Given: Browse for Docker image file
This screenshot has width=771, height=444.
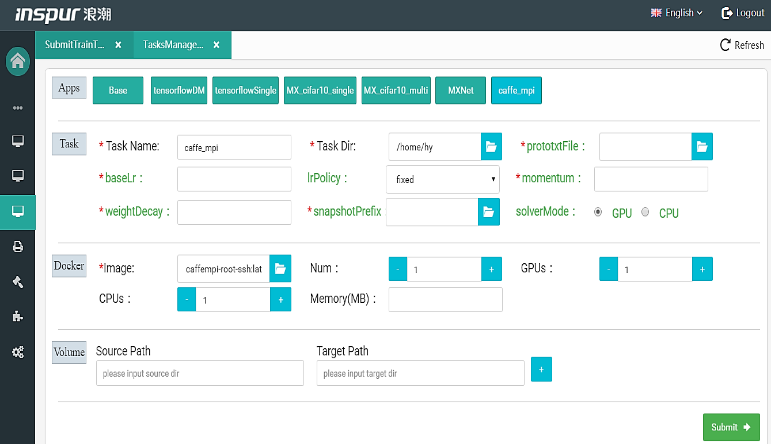Looking at the screenshot, I should (280, 268).
